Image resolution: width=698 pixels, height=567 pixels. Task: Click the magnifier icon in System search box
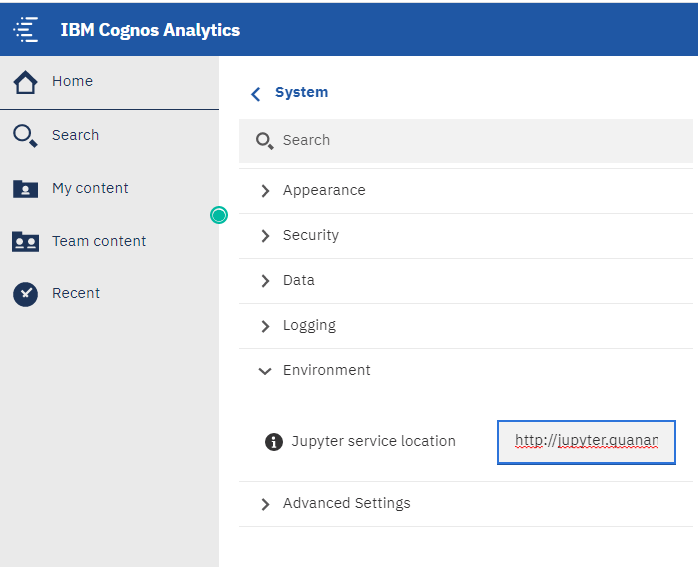[x=264, y=141]
